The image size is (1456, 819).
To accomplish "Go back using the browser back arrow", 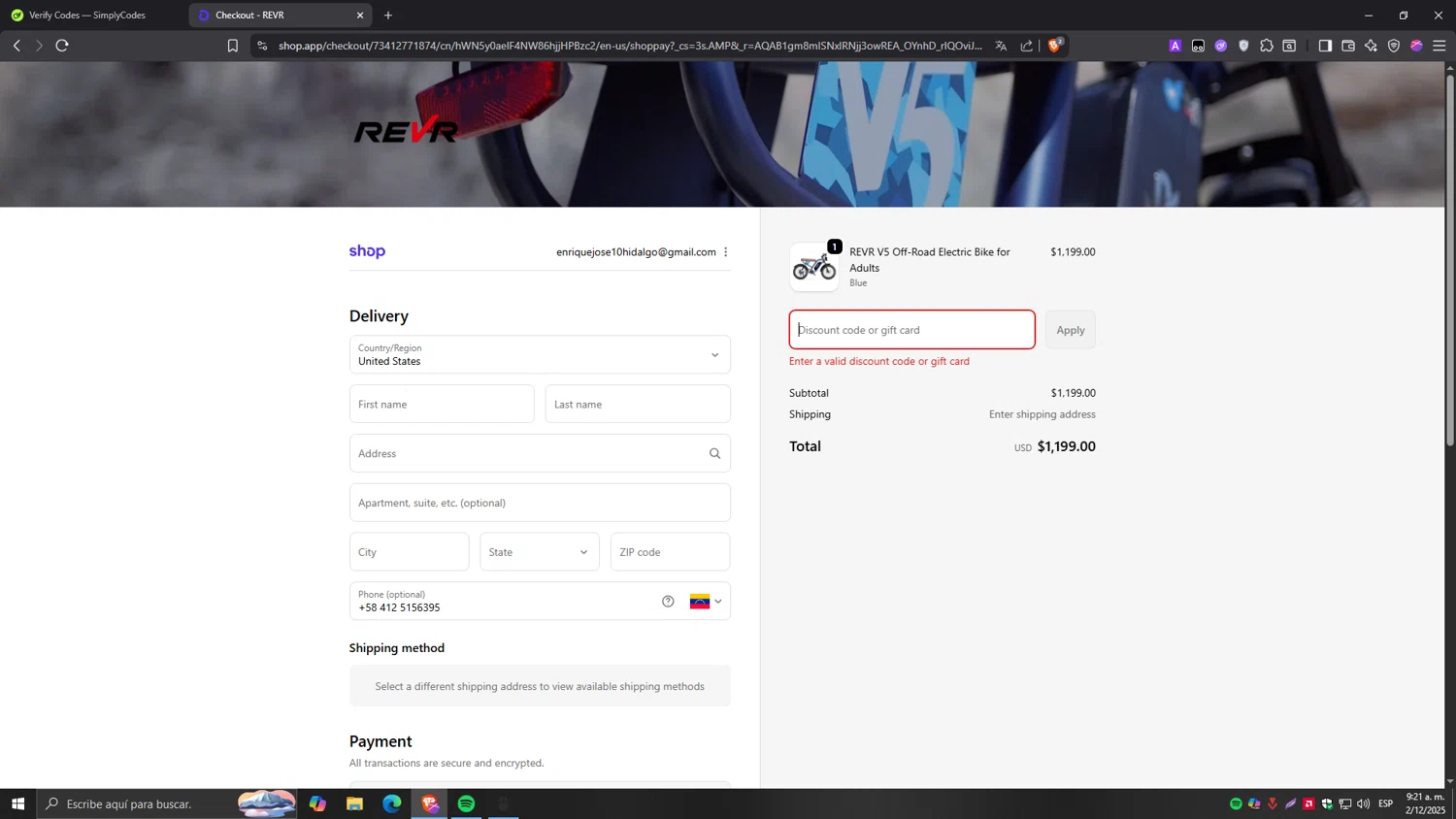I will 17,46.
